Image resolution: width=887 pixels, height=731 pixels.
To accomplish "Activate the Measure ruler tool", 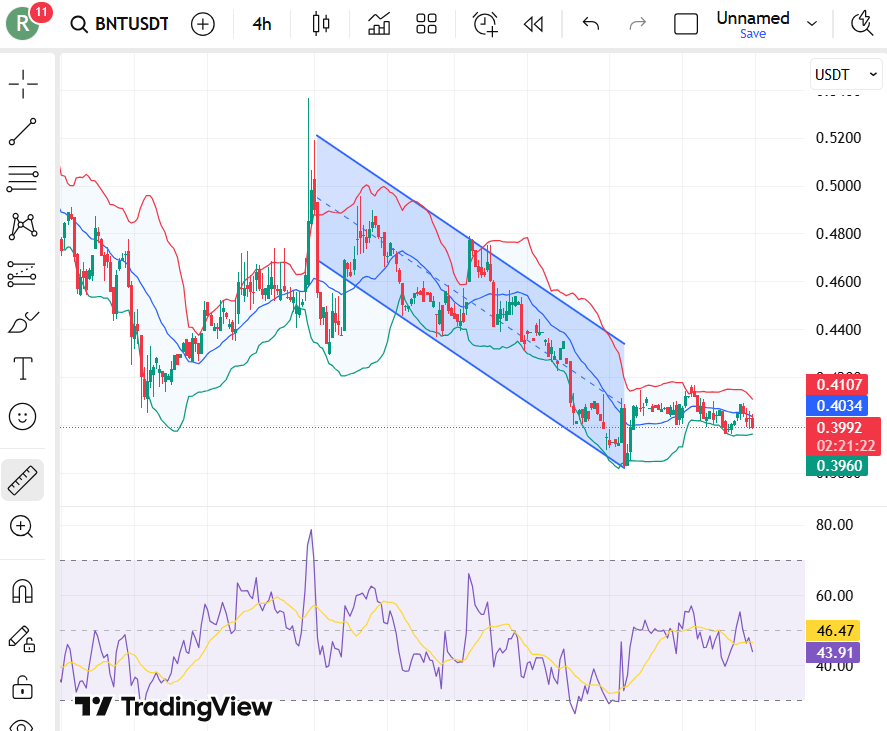I will tap(22, 479).
